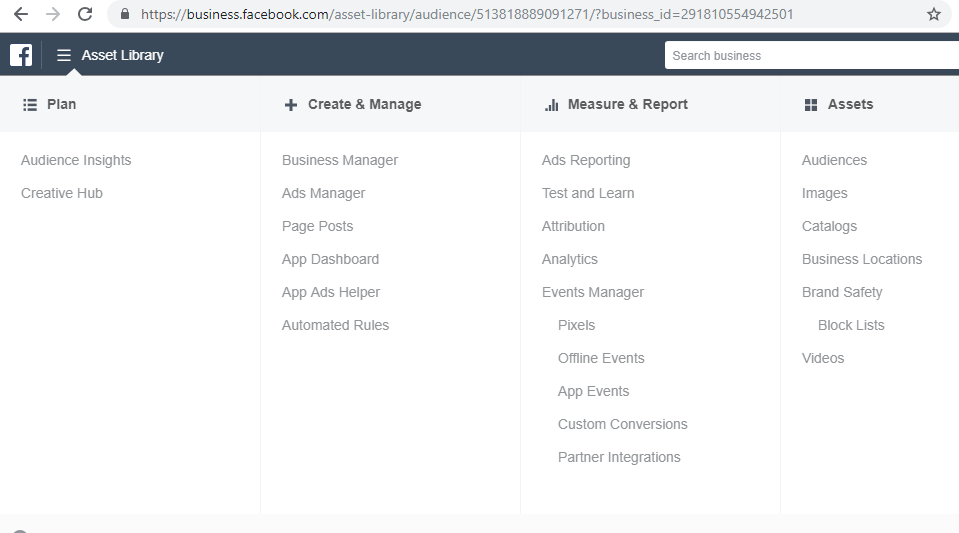Click the Measure & Report chart icon
Viewport: 959px width, 533px height.
(x=552, y=105)
